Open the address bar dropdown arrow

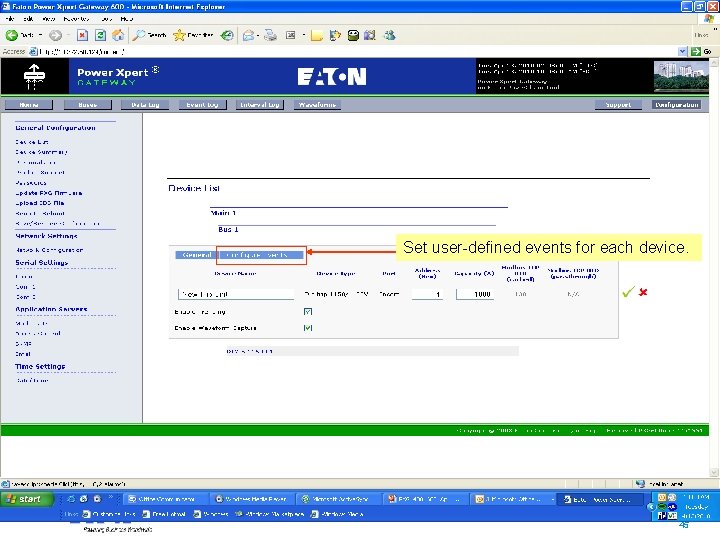pyautogui.click(x=682, y=51)
